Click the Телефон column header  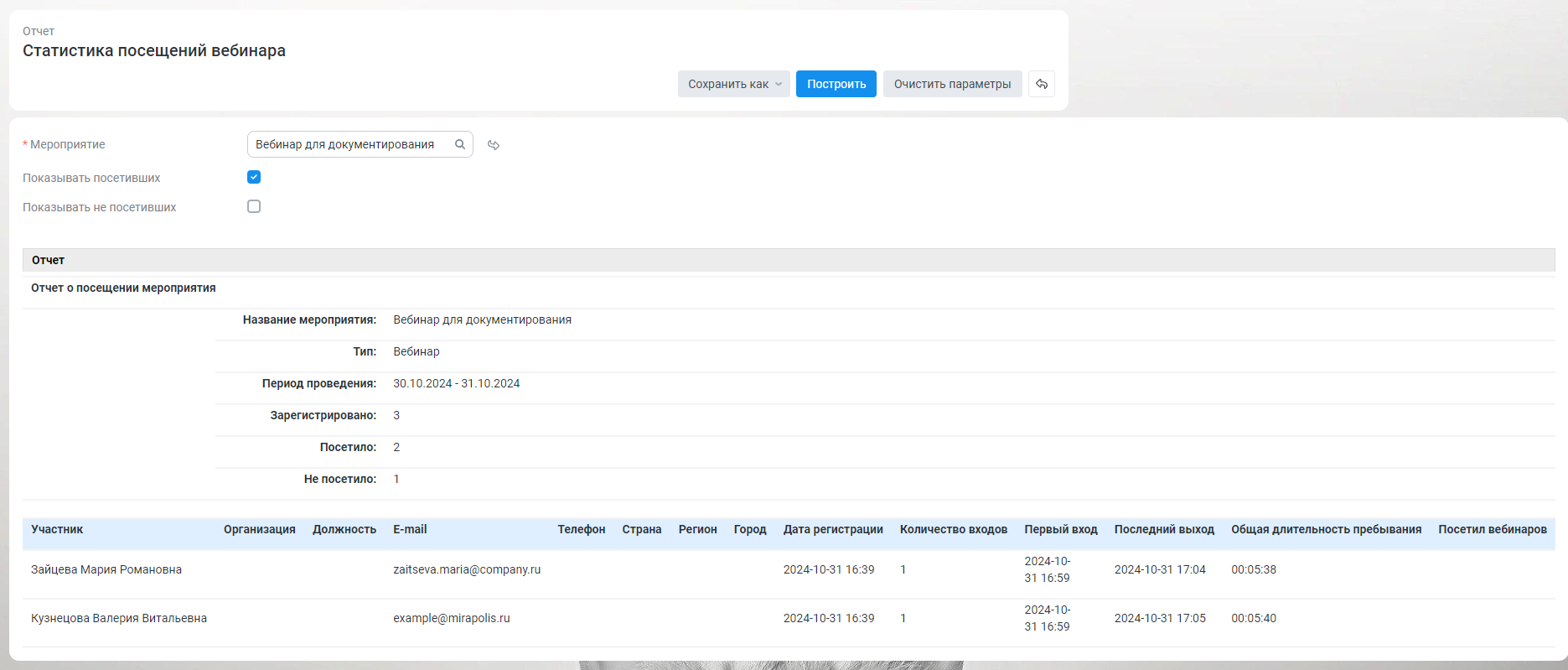coord(582,529)
